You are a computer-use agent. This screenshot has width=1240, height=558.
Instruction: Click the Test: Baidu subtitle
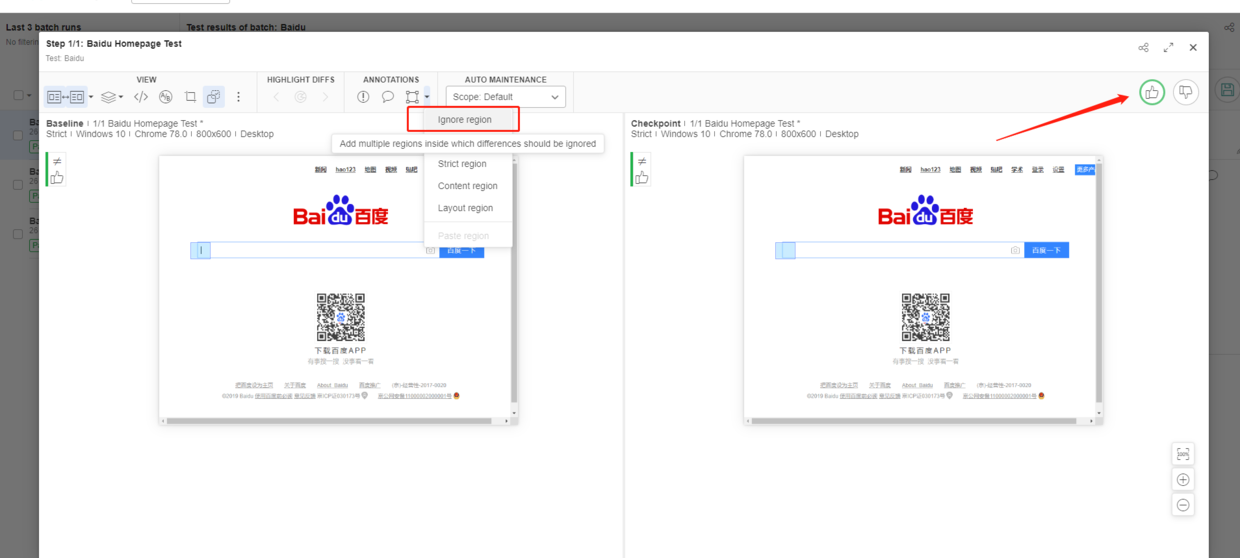pos(65,58)
